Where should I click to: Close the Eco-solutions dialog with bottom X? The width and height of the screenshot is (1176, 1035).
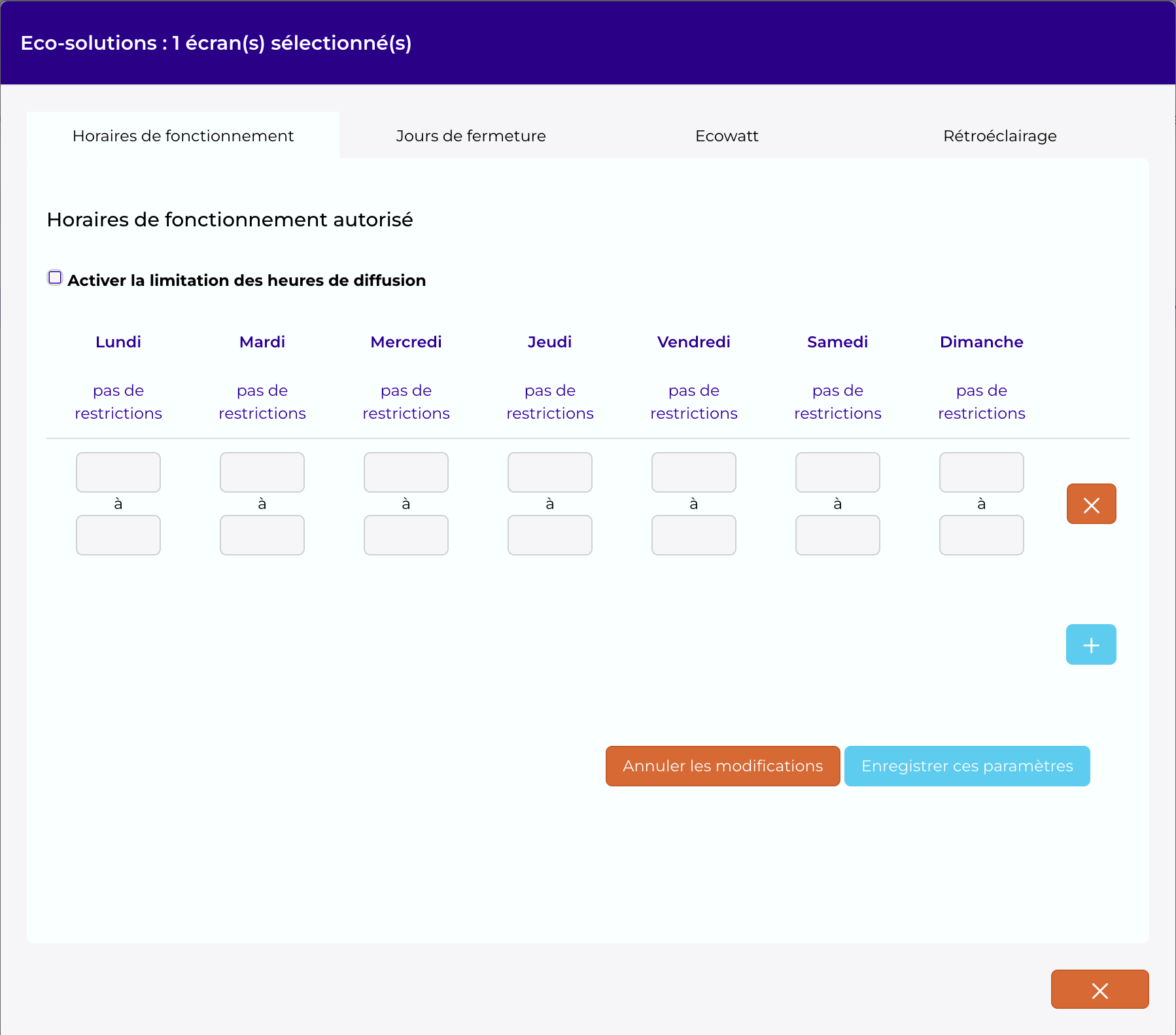point(1099,989)
